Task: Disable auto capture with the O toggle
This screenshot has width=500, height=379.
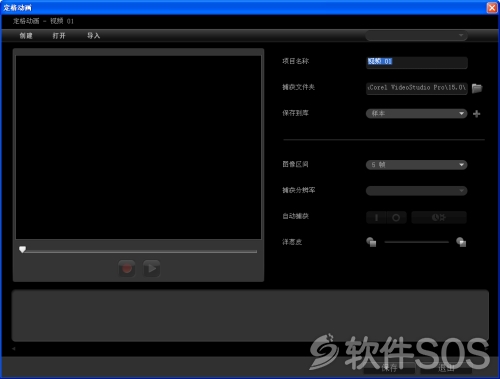Action: [x=396, y=218]
